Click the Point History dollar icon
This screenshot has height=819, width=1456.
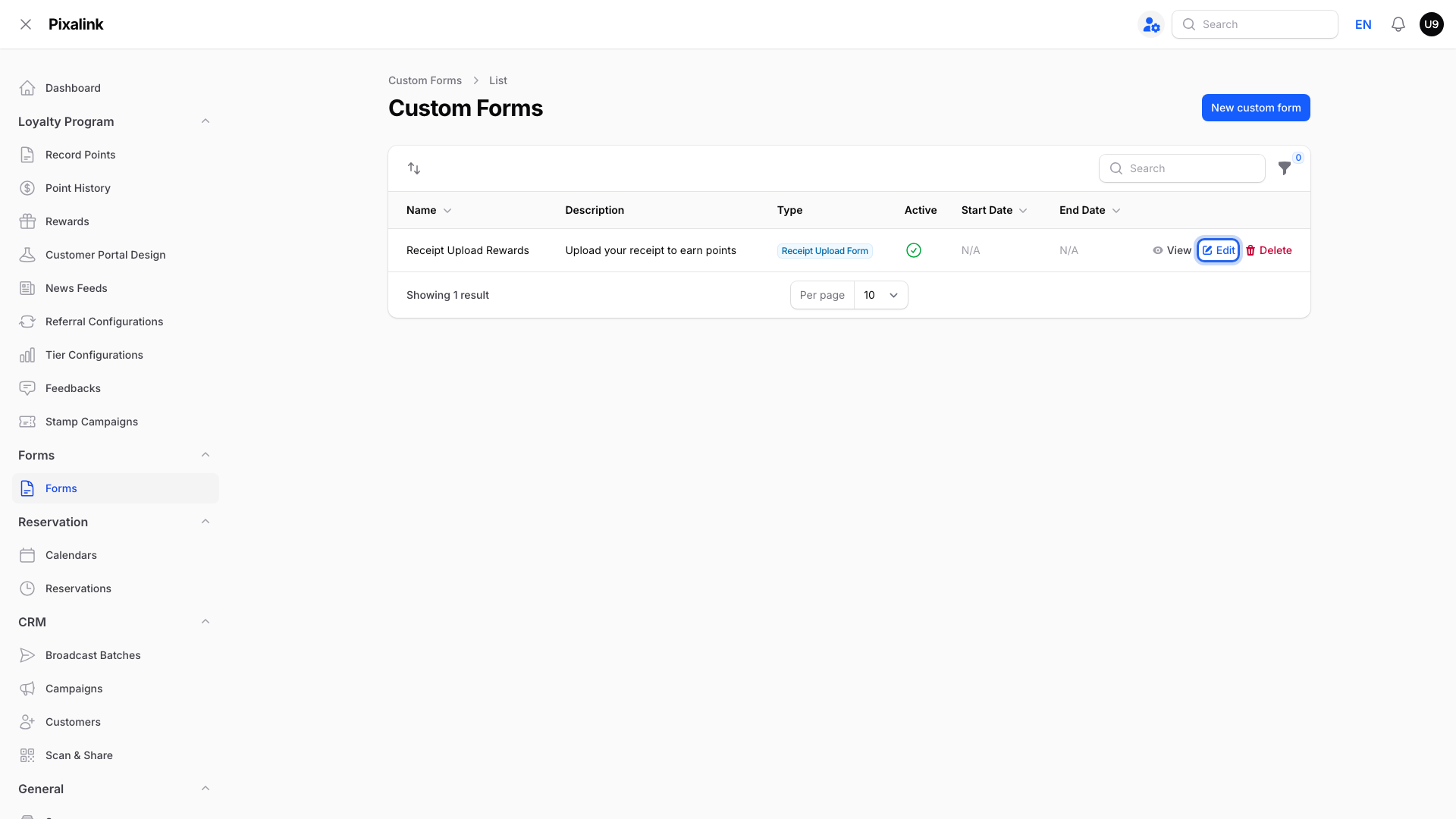coord(27,188)
